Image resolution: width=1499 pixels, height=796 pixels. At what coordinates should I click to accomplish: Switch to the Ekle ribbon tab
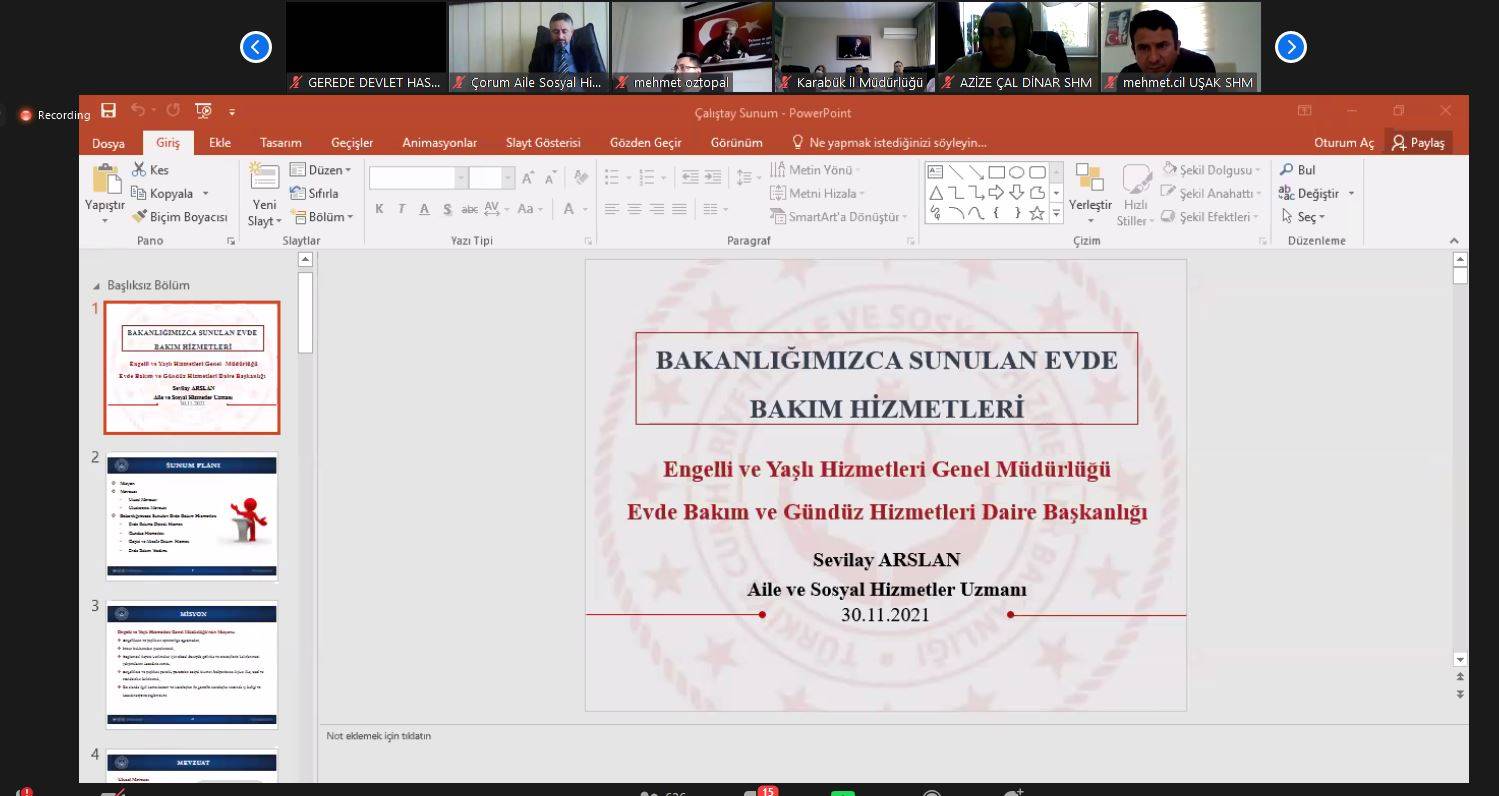(x=220, y=143)
